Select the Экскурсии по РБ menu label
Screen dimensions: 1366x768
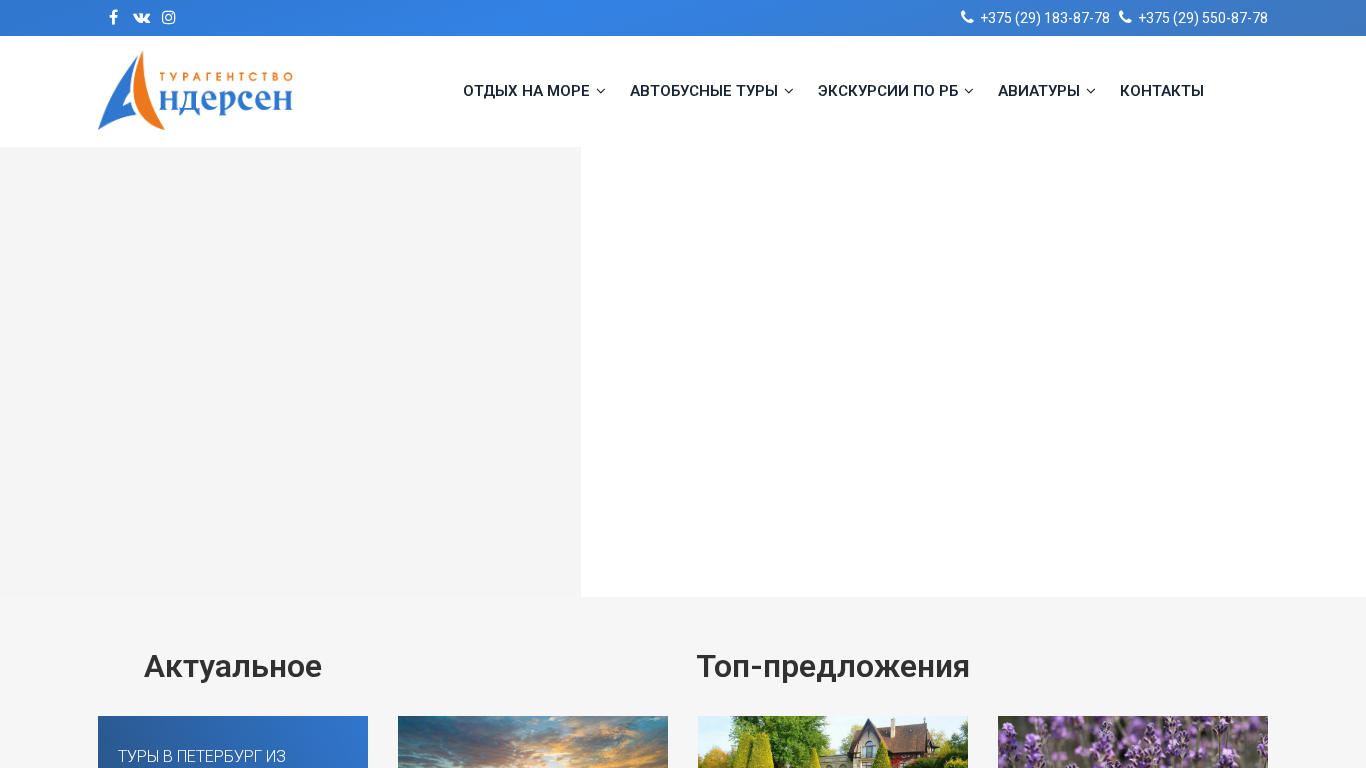(x=887, y=91)
